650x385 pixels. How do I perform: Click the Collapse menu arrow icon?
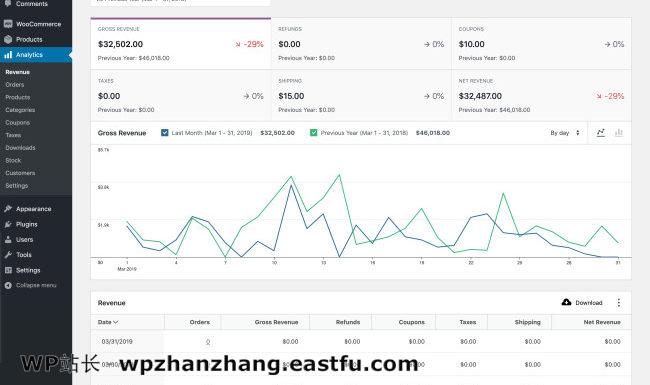[x=8, y=286]
